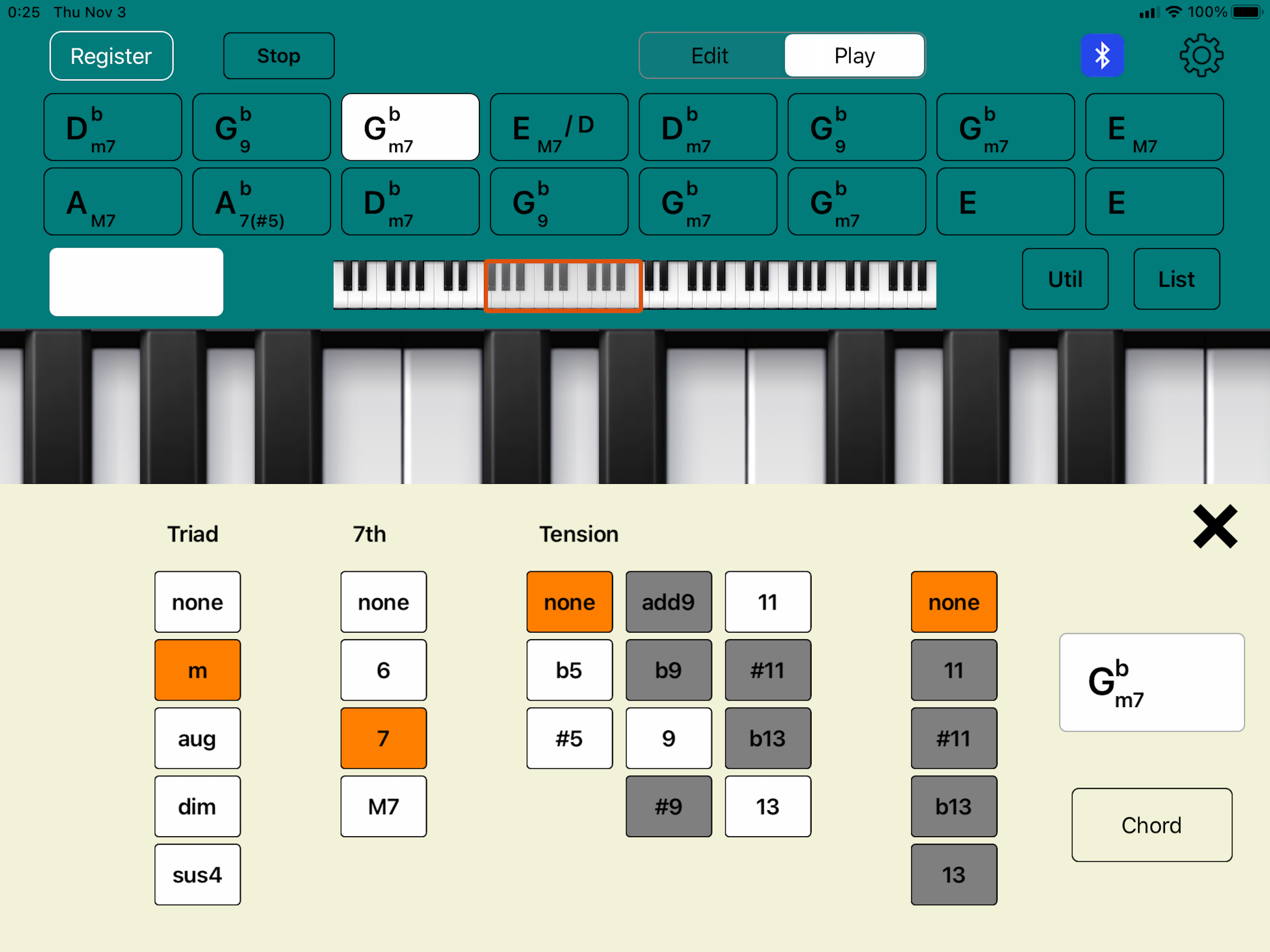
Task: Switch to Edit mode tab
Action: coord(710,56)
